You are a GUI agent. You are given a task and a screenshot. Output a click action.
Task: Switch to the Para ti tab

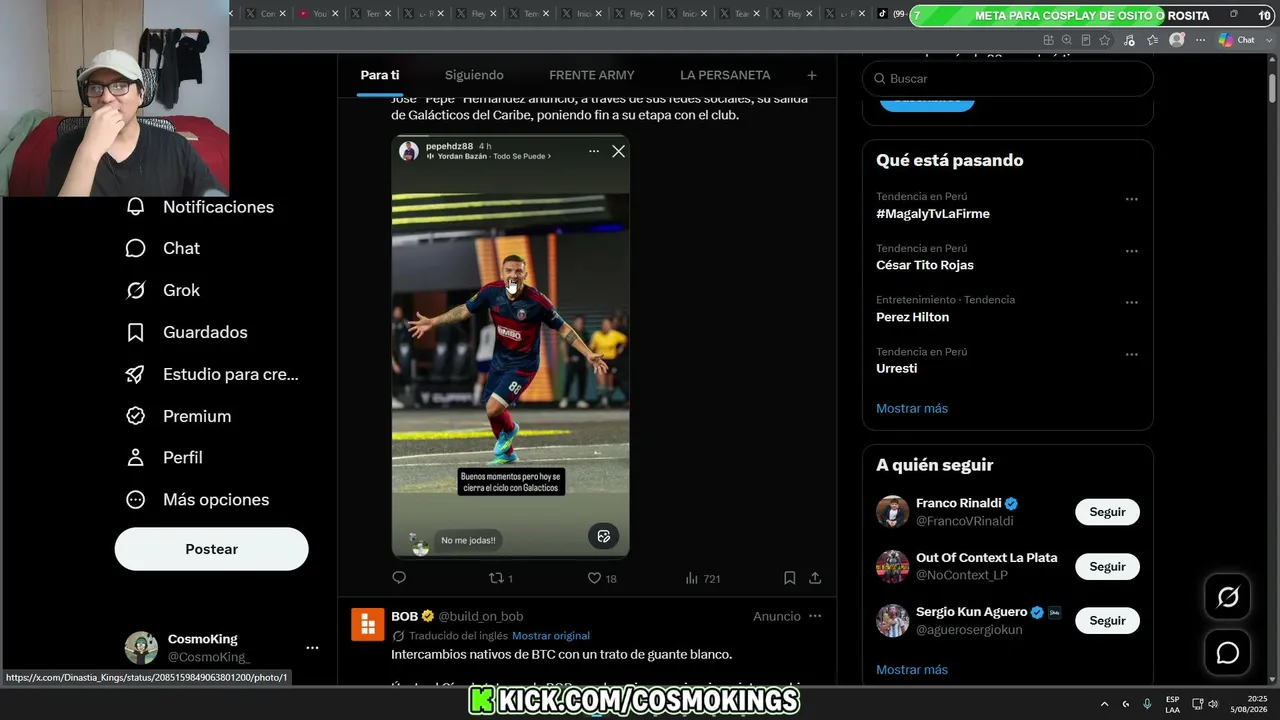380,75
